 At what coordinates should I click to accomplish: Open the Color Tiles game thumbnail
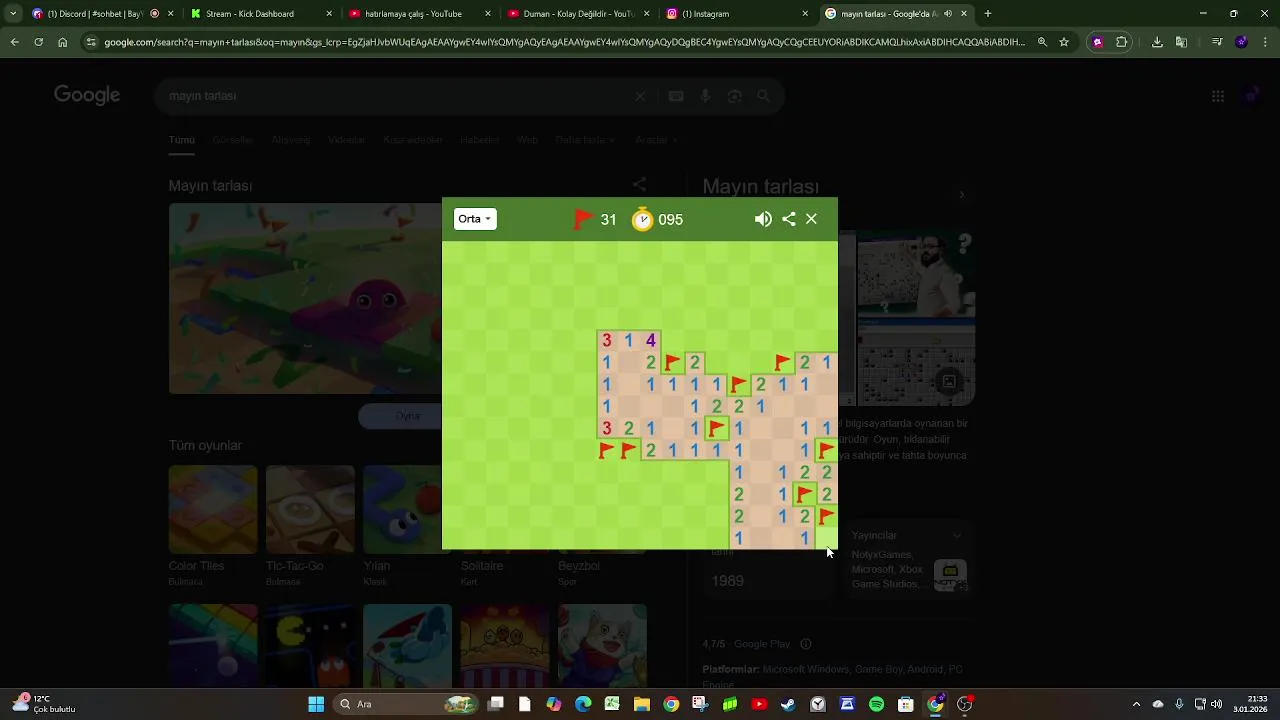[213, 510]
